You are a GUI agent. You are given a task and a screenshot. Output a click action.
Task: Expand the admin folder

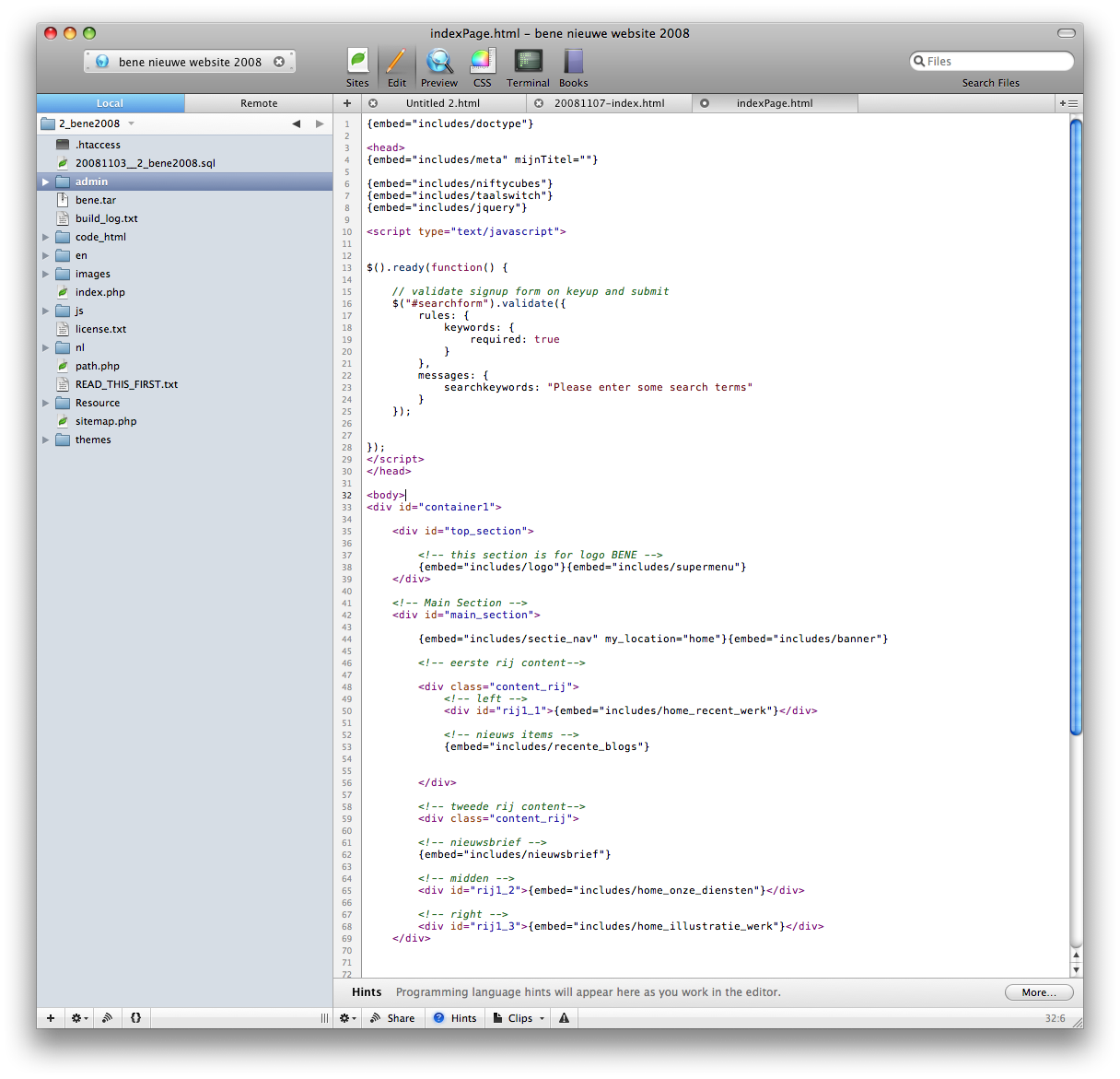[x=45, y=182]
